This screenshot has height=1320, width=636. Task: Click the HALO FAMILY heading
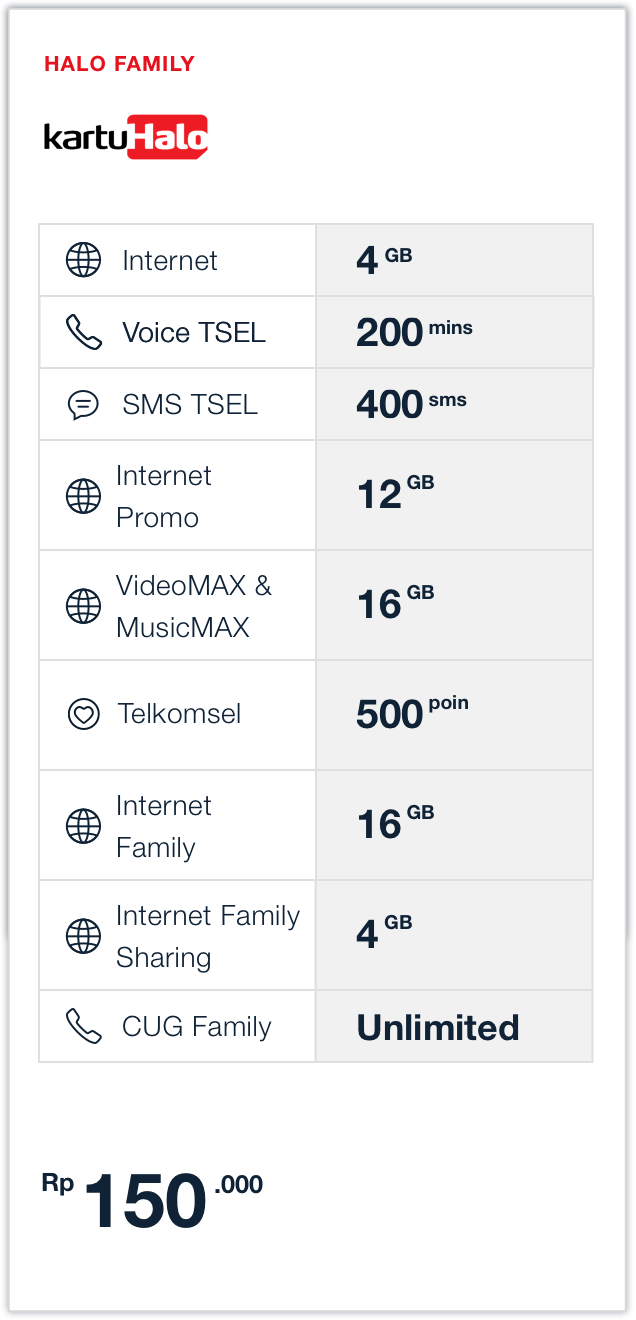pos(119,64)
